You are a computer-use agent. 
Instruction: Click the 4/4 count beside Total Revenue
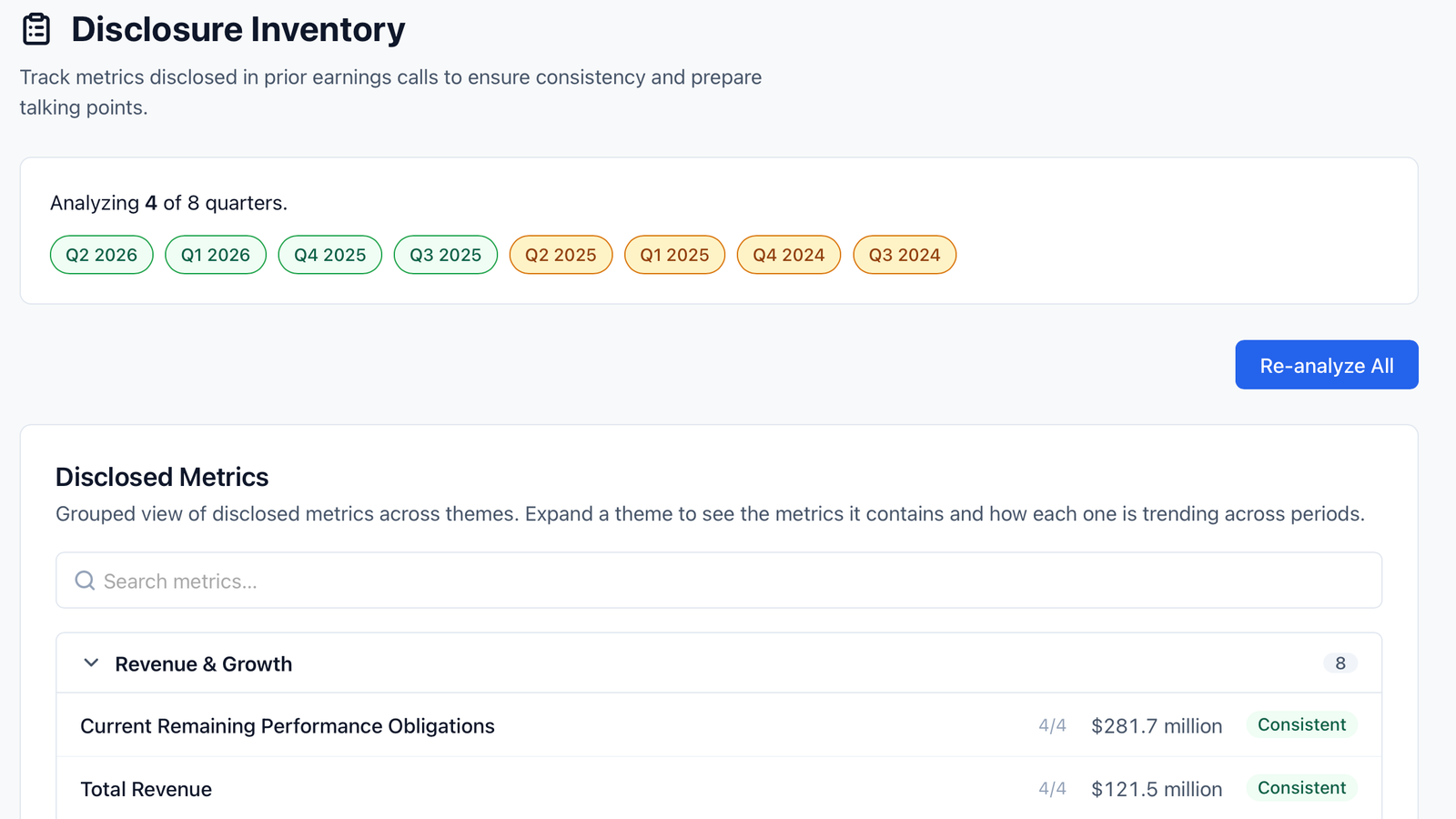[x=1052, y=789]
